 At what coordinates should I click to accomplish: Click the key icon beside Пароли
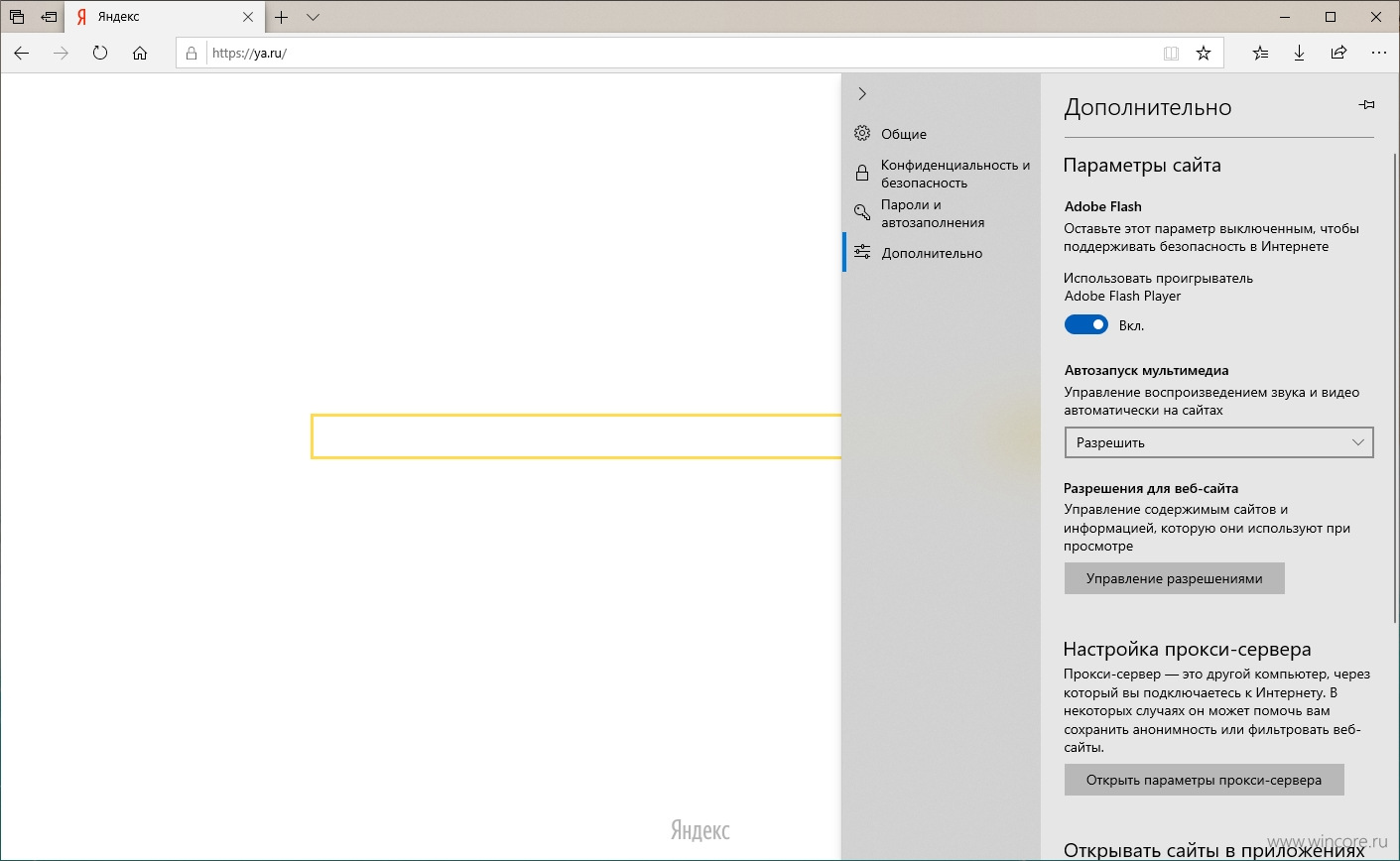(x=862, y=212)
